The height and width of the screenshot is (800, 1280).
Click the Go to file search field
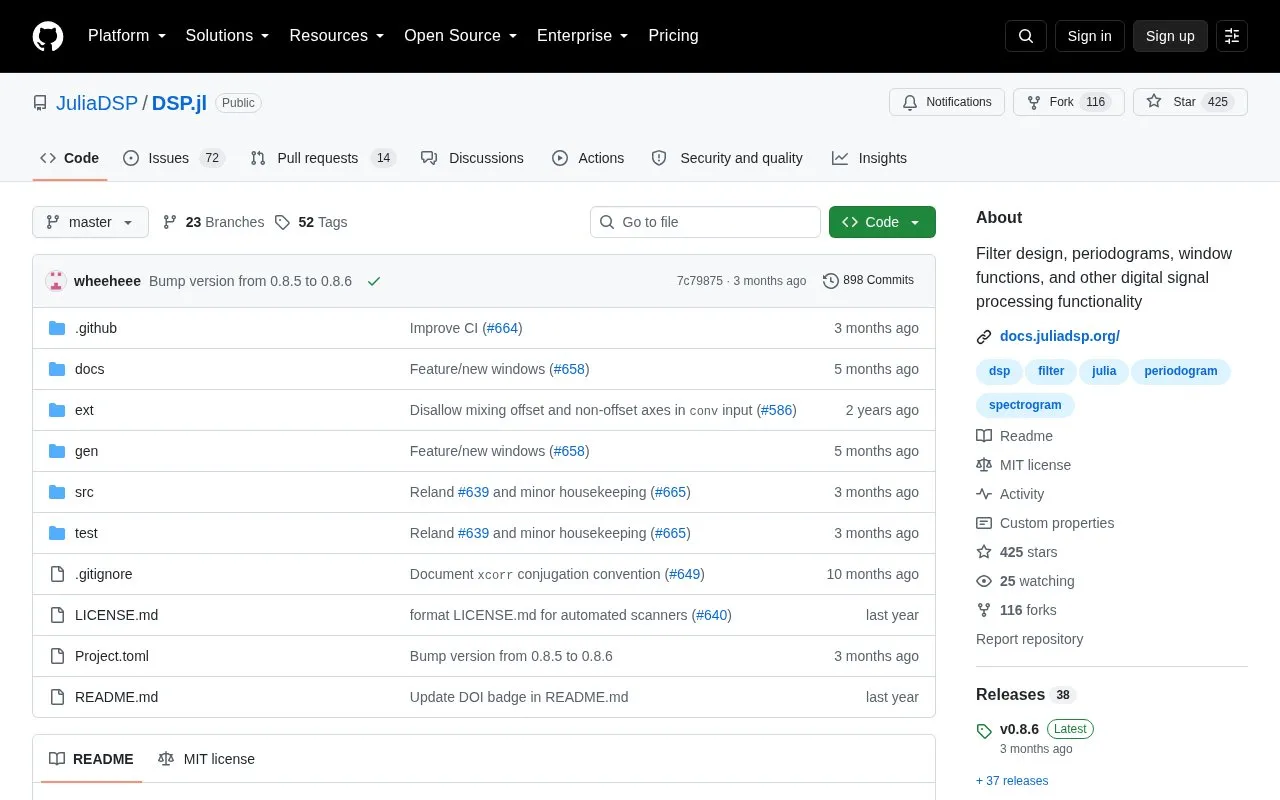(x=705, y=222)
